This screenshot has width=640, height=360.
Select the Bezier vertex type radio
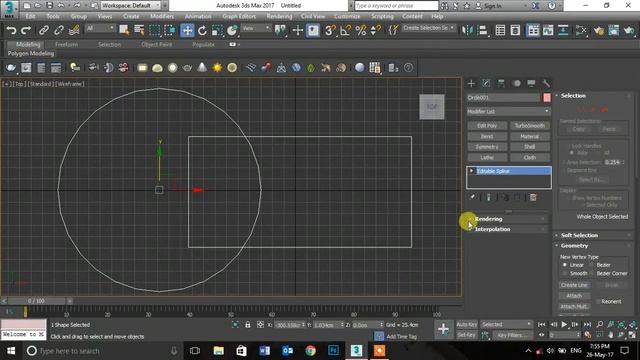[x=591, y=265]
